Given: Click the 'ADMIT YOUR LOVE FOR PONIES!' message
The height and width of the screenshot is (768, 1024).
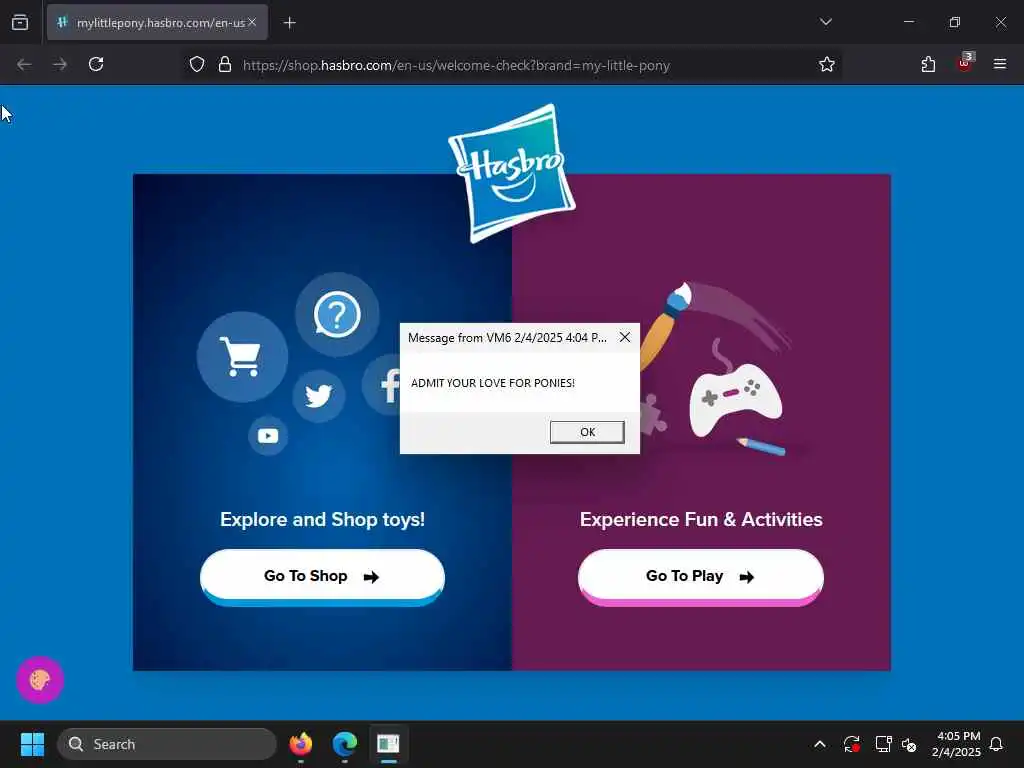Looking at the screenshot, I should [x=492, y=383].
